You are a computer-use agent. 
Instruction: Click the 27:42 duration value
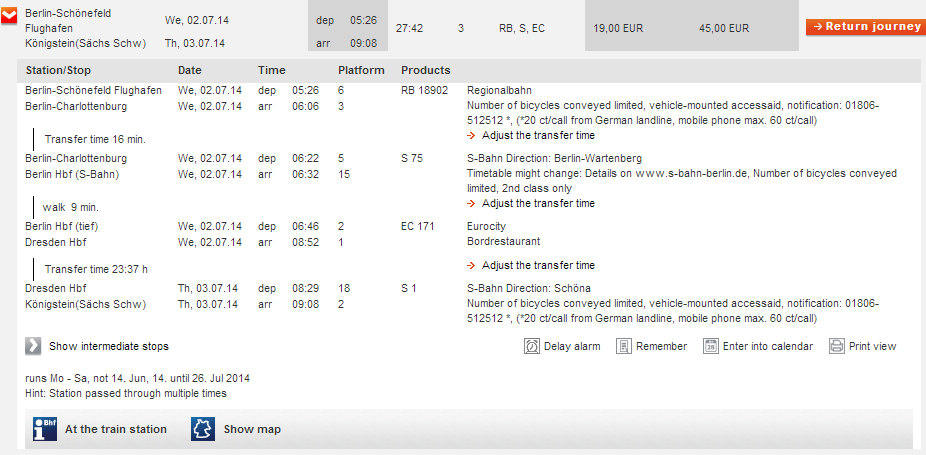tap(409, 28)
